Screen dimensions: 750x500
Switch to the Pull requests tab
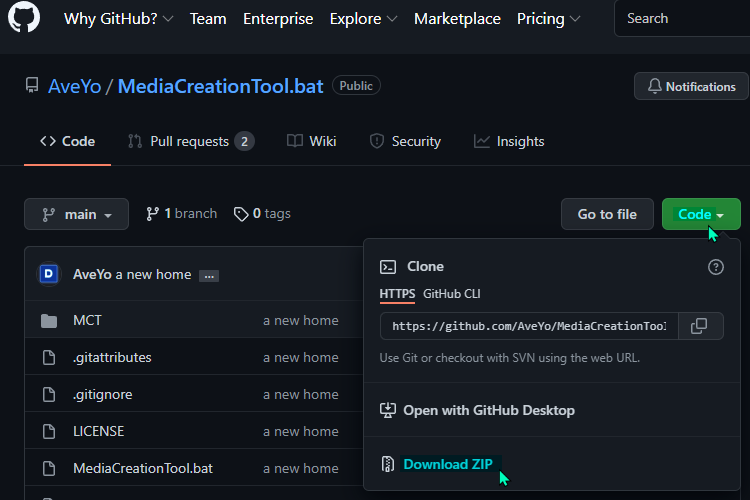click(190, 142)
